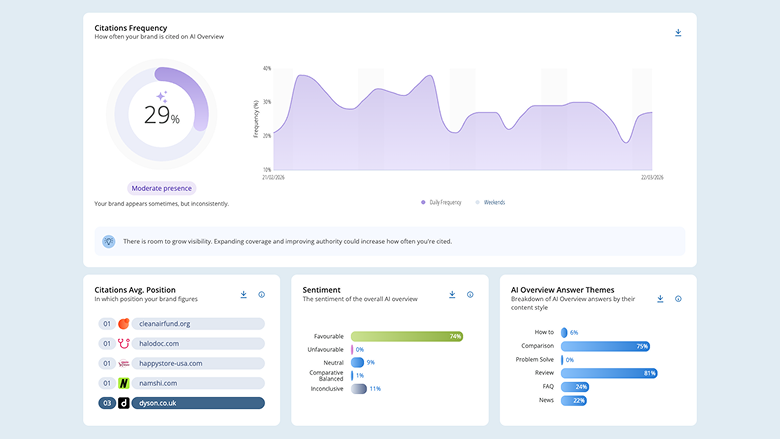Select the cleanairfund.org row
The image size is (780, 439).
[x=182, y=324]
